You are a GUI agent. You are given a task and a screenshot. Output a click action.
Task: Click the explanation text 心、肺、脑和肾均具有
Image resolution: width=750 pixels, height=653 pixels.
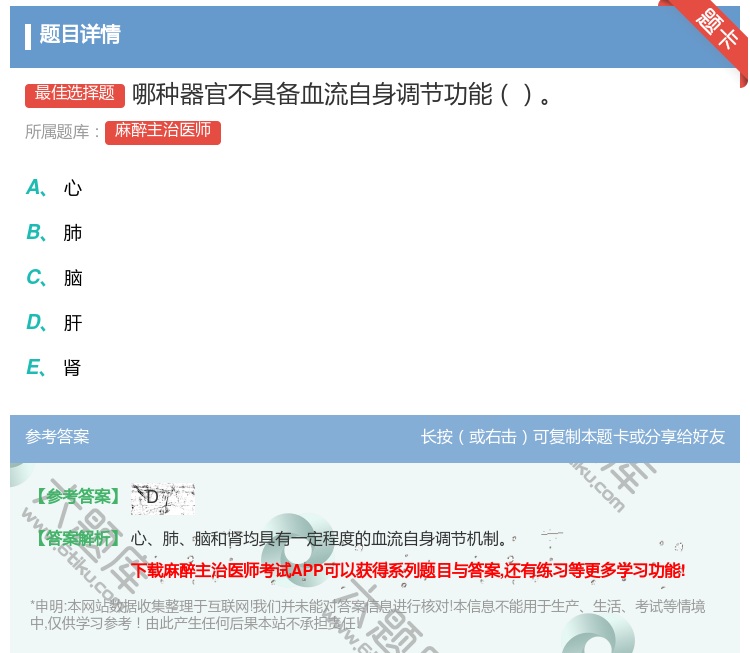tap(319, 539)
